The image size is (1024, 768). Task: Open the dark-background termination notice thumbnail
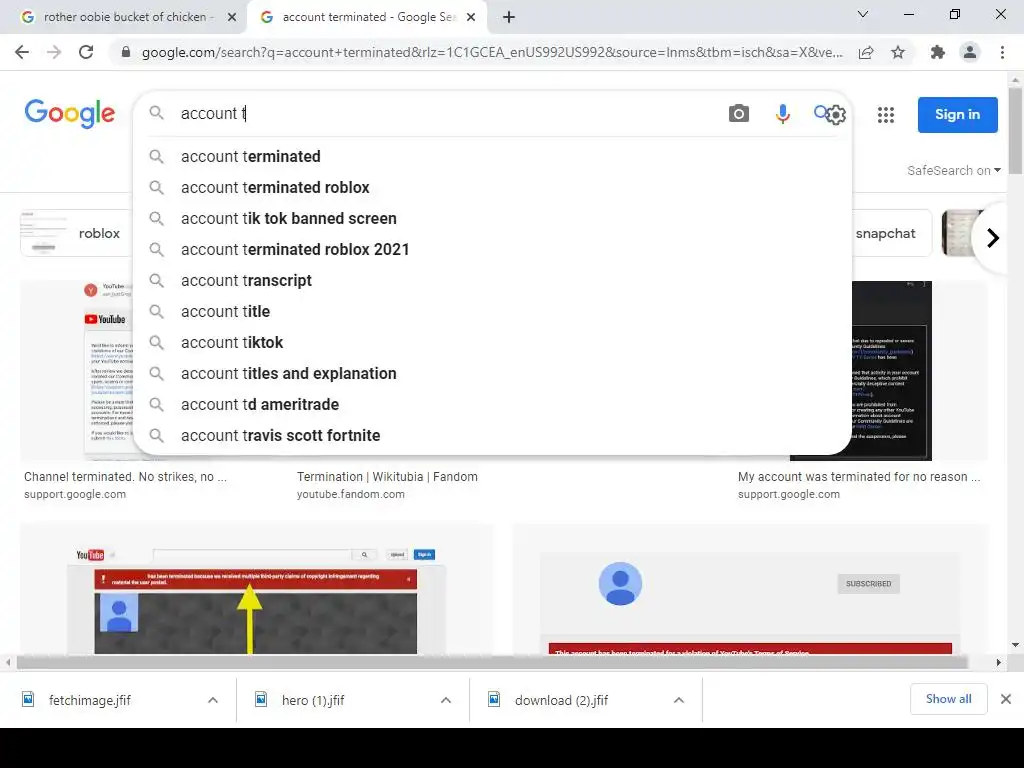click(891, 371)
